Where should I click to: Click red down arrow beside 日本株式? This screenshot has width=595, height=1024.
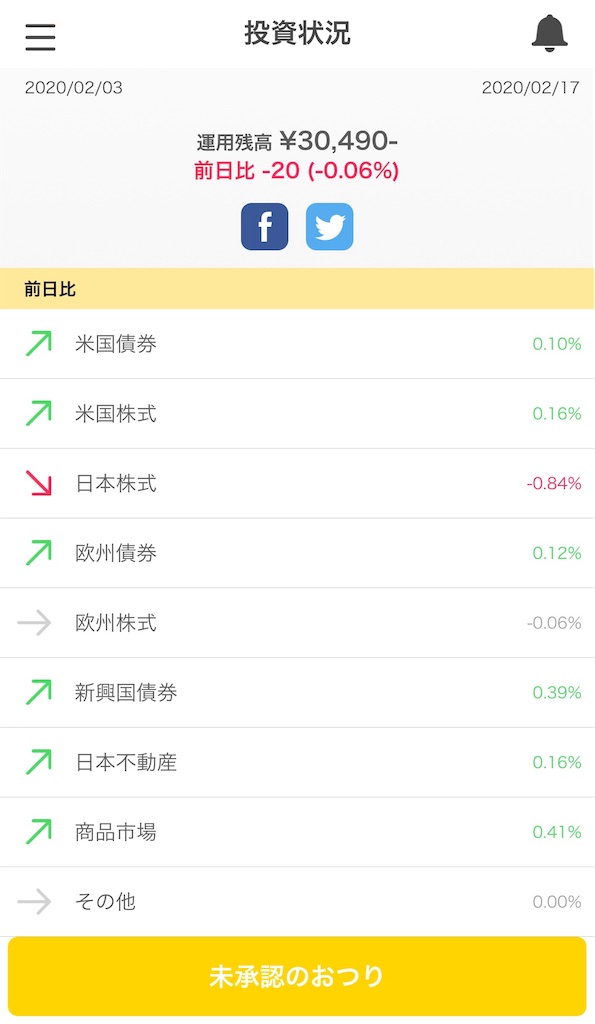click(38, 483)
